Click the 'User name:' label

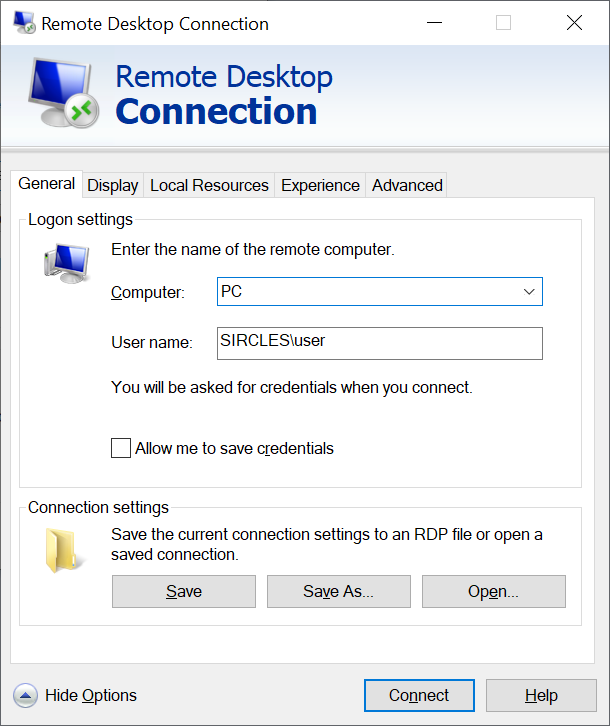coord(152,343)
